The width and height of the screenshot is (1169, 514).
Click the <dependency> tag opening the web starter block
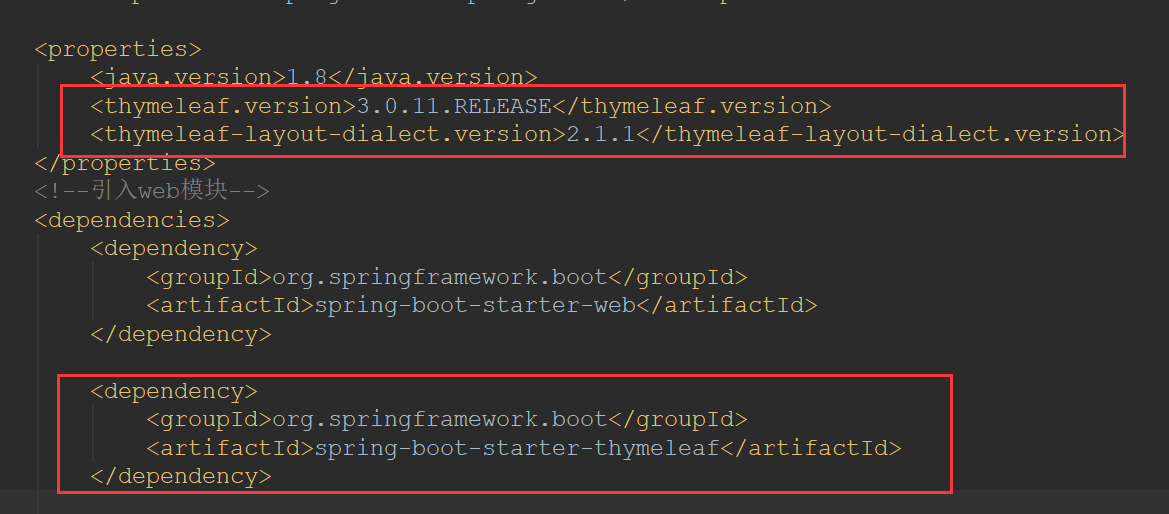(174, 248)
